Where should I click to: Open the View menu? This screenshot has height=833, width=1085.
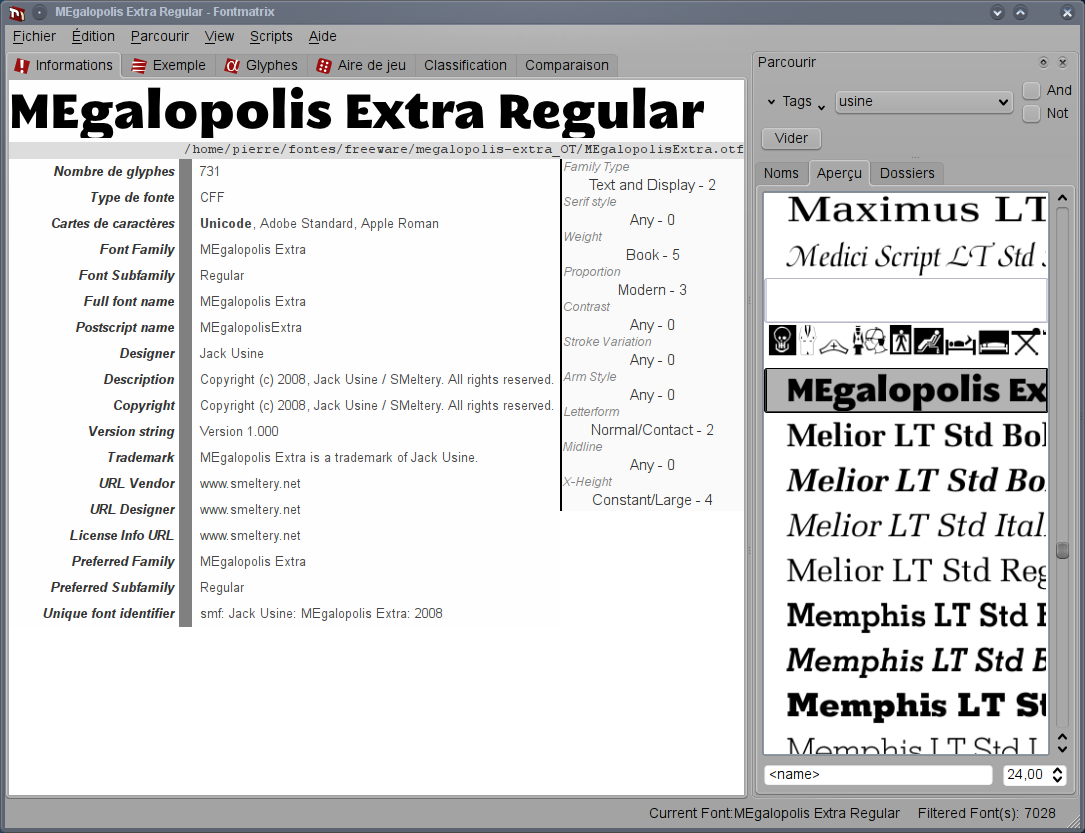click(x=219, y=36)
